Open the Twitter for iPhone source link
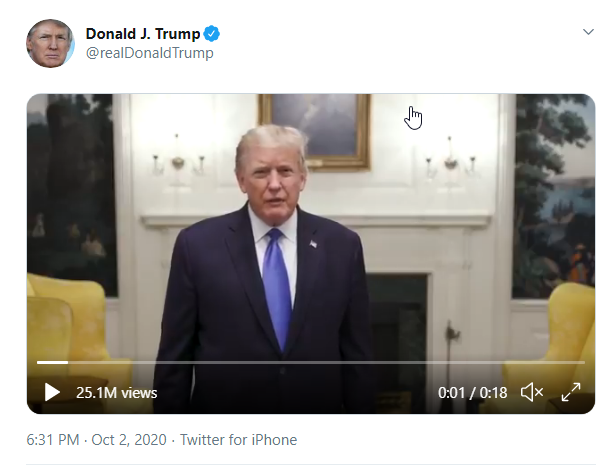 238,440
